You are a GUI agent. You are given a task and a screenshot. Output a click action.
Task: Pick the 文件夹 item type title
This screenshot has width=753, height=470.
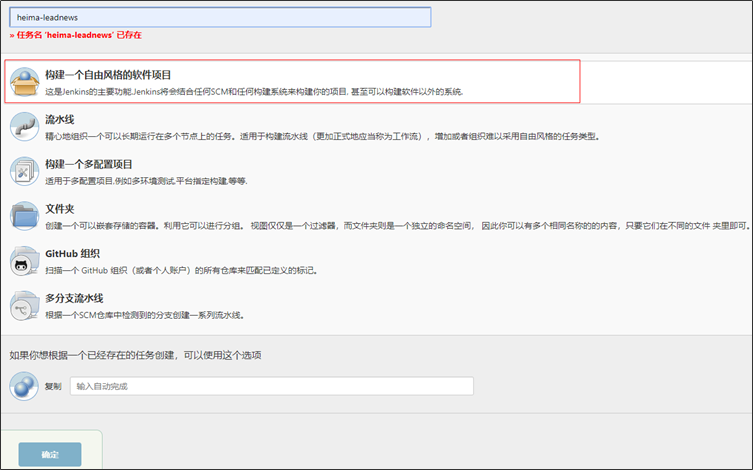[60, 209]
